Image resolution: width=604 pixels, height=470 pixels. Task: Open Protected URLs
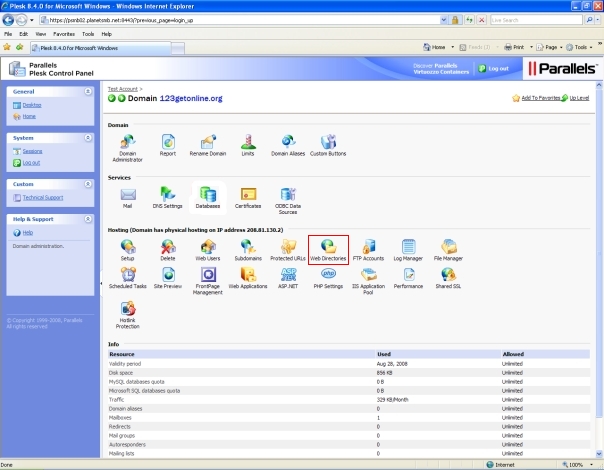coord(288,250)
